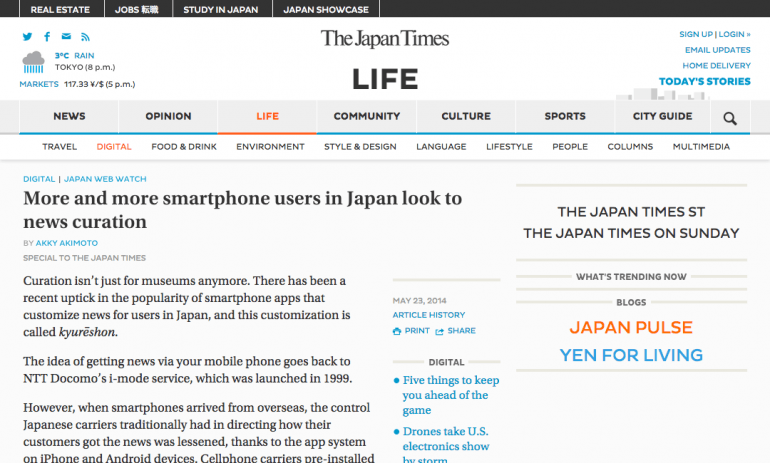Select MULTIMEDIA sub-navigation item
Screen dimensions: 770x463
(701, 147)
